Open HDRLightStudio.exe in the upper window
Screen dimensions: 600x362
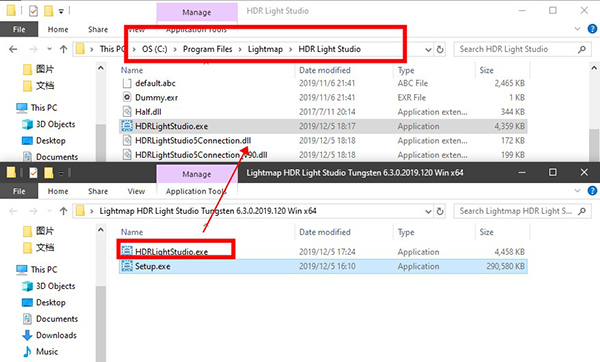point(323,126)
